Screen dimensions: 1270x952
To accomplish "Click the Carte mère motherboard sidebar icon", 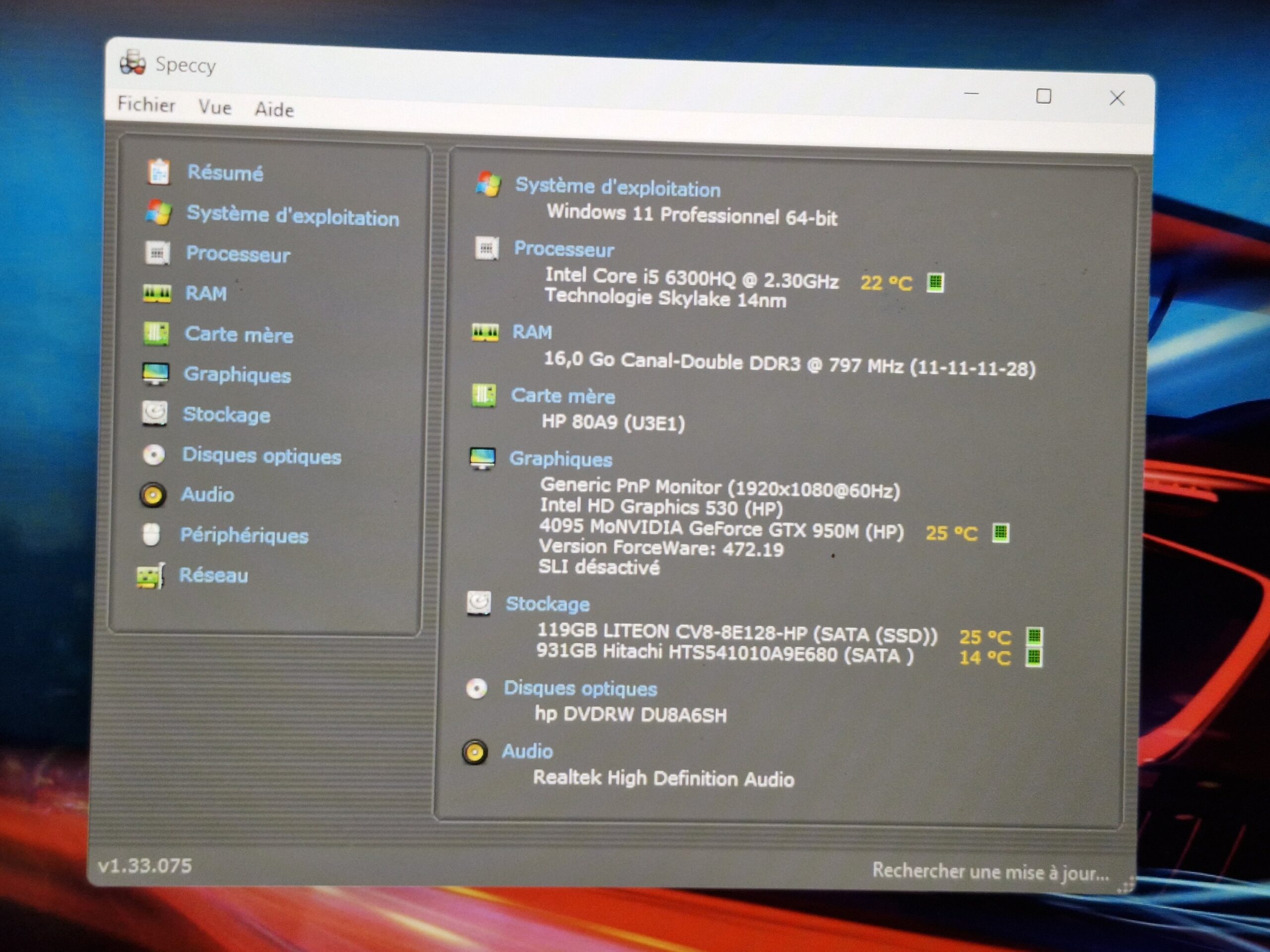I will pyautogui.click(x=156, y=334).
